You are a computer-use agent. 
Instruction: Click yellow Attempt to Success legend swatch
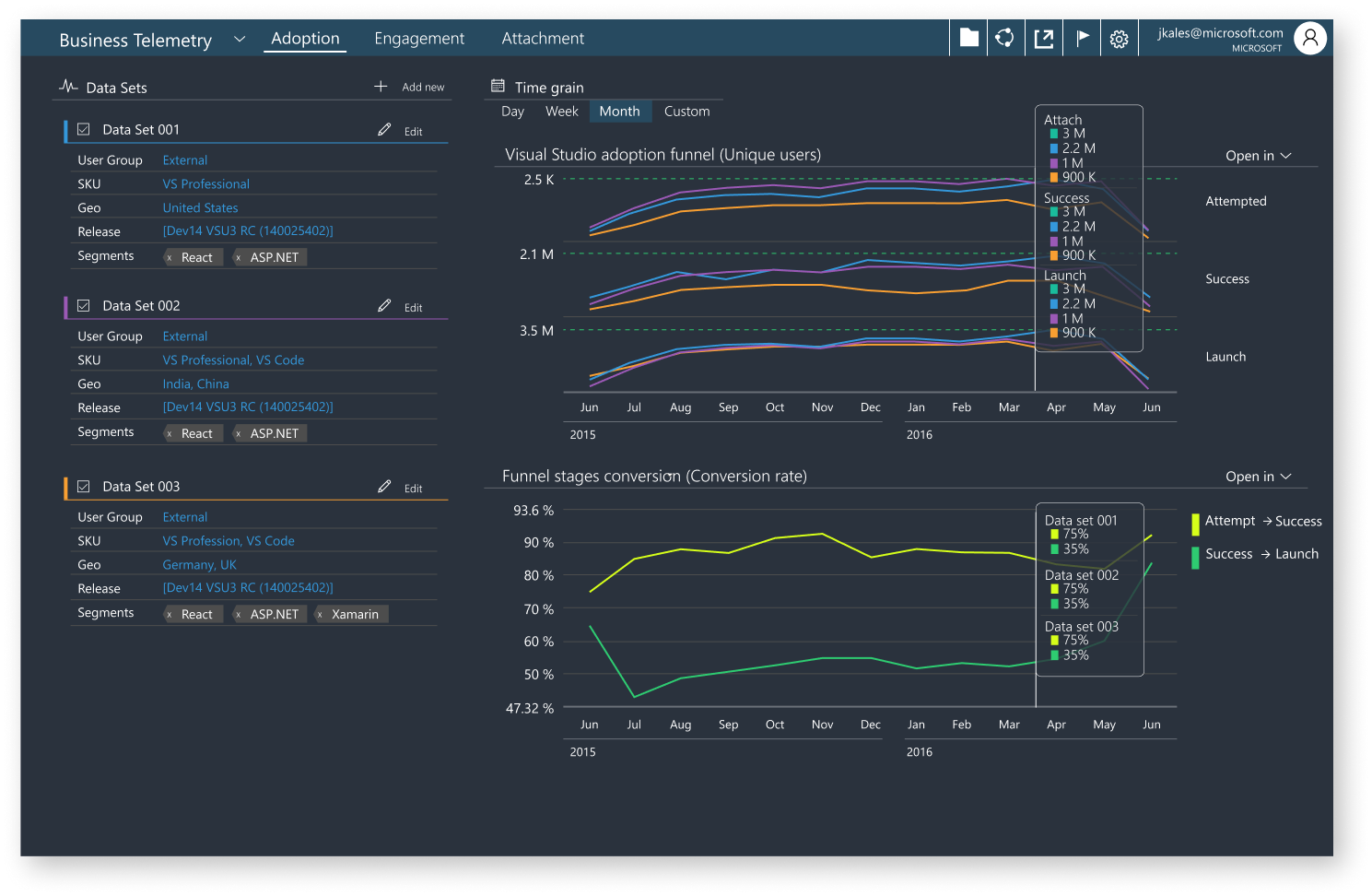point(1195,524)
